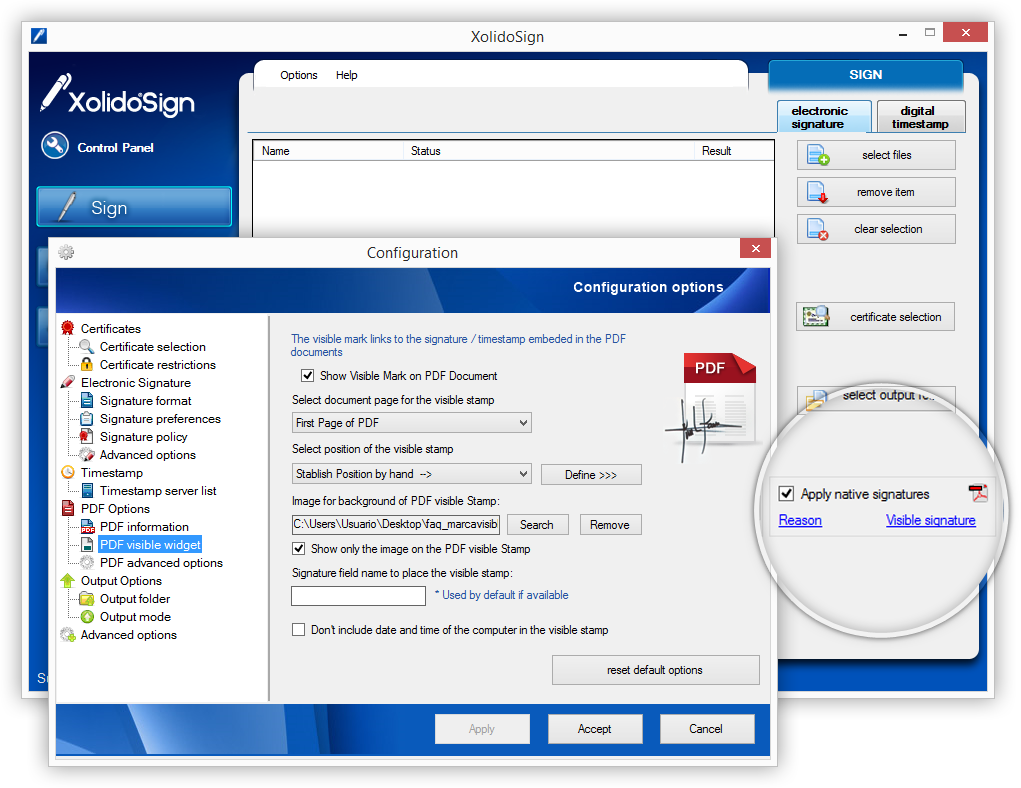Uncheck Show Visible Mark on PDF Document
Viewport: 1021px width, 788px height.
[307, 375]
